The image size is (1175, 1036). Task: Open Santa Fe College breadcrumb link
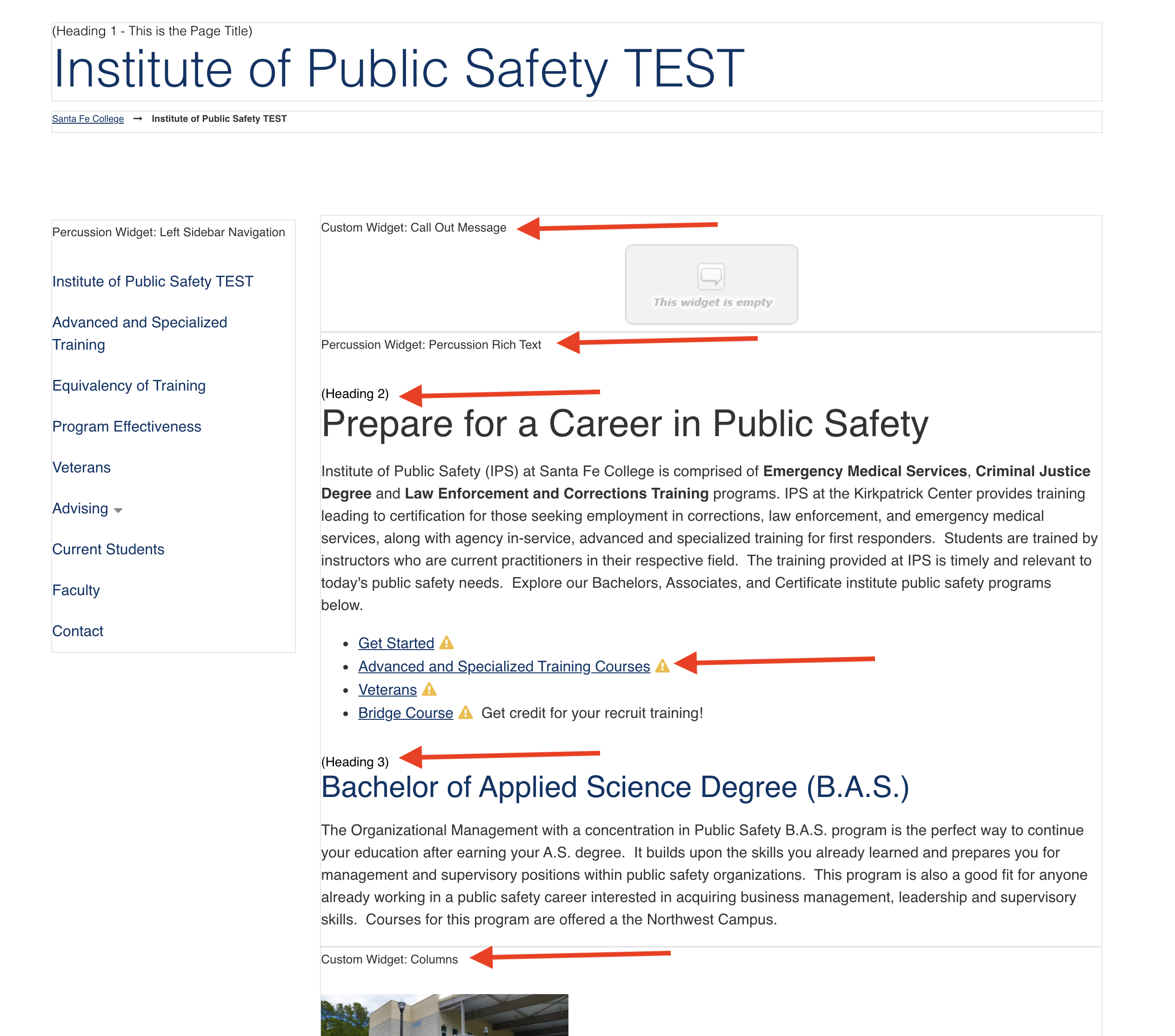click(88, 119)
